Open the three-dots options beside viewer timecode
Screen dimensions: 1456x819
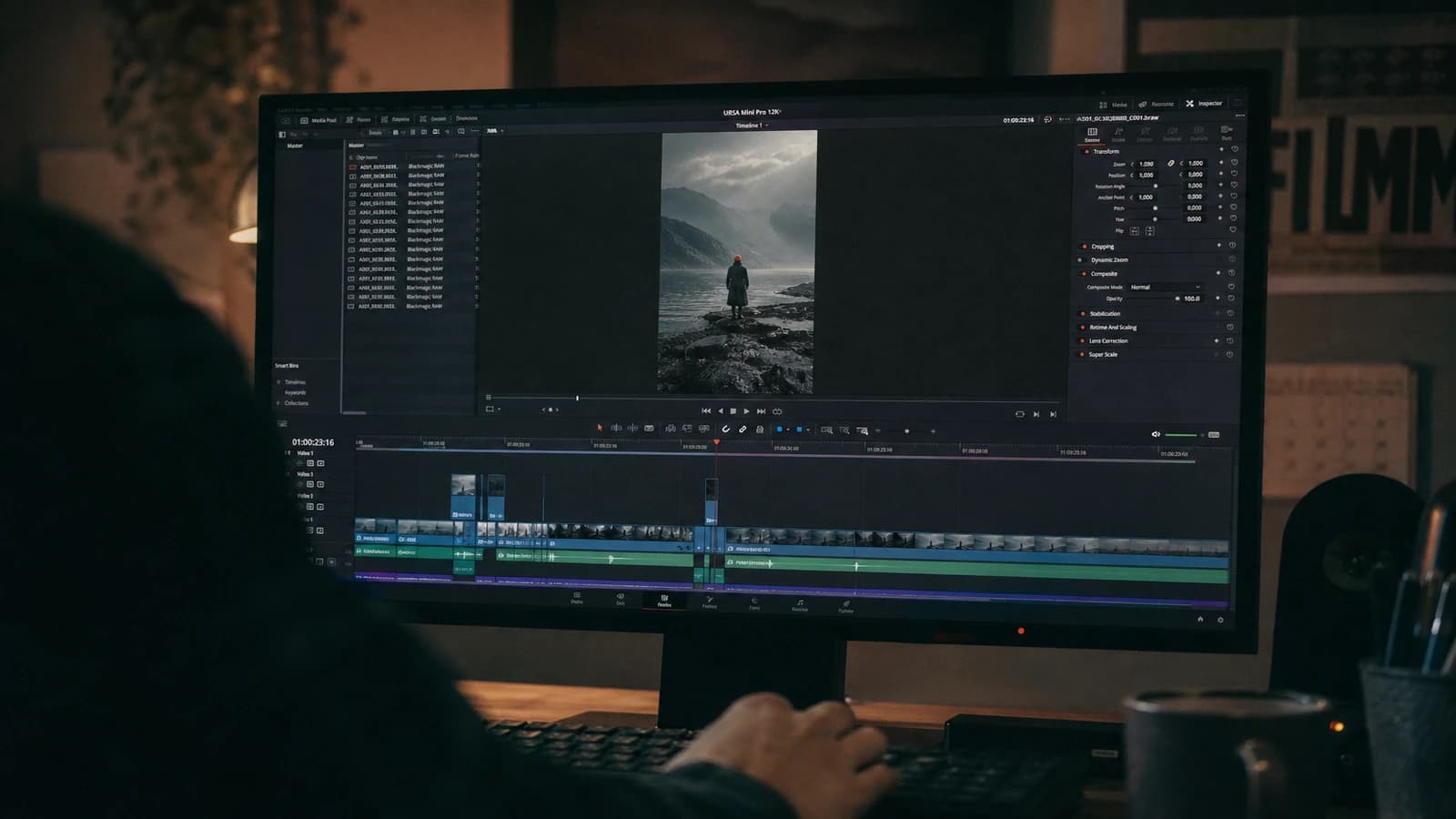1064,119
